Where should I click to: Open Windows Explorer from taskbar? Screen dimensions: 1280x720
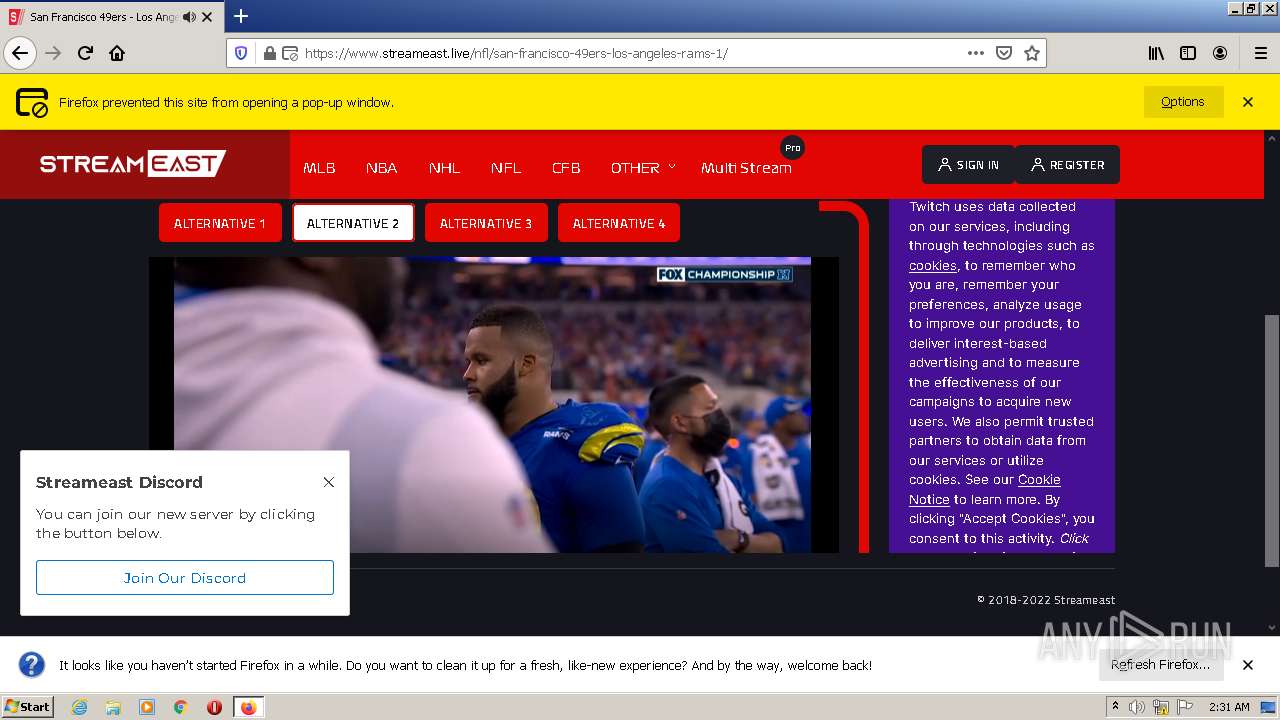tap(113, 707)
